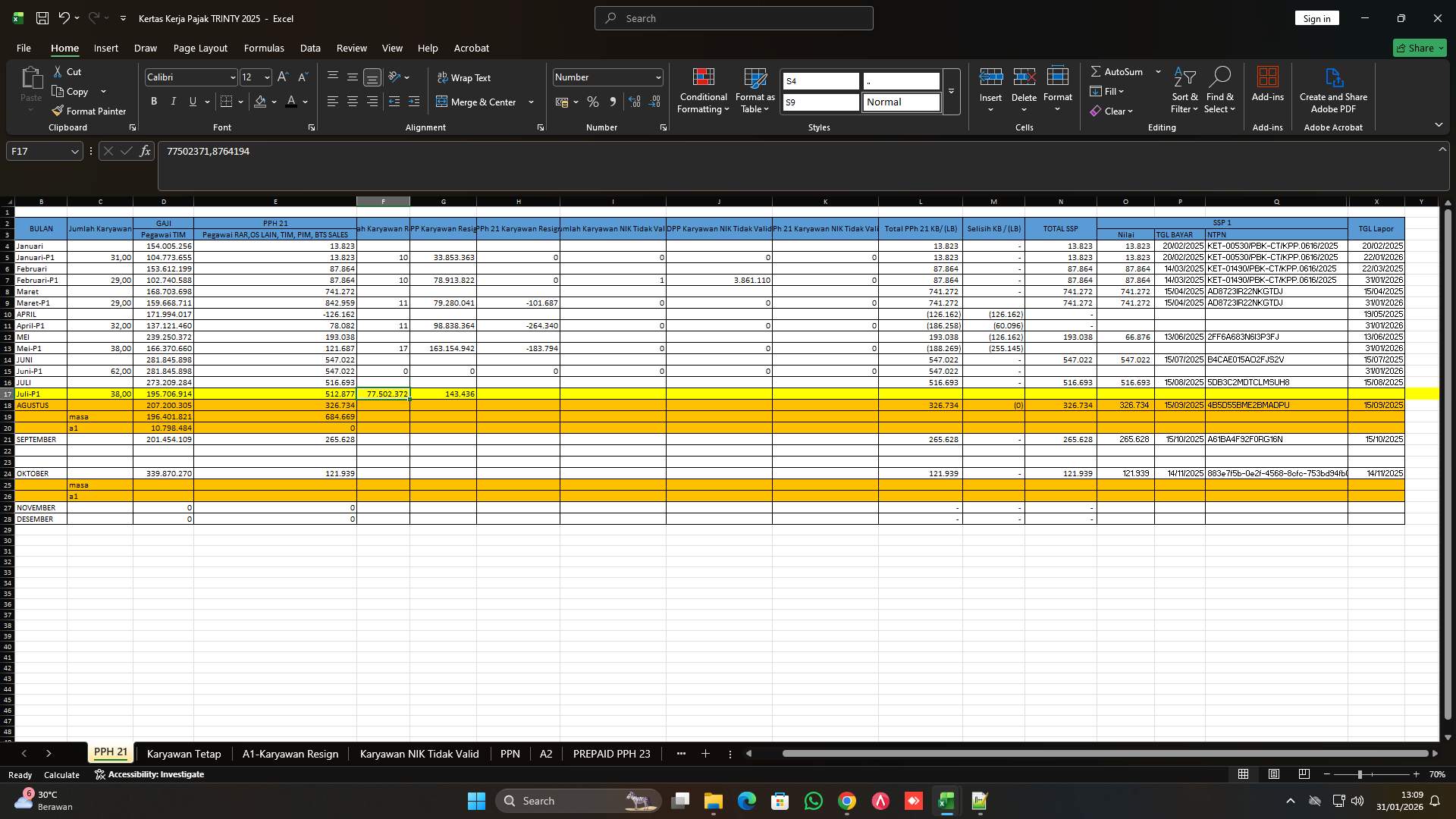Click the Share button

click(1419, 47)
